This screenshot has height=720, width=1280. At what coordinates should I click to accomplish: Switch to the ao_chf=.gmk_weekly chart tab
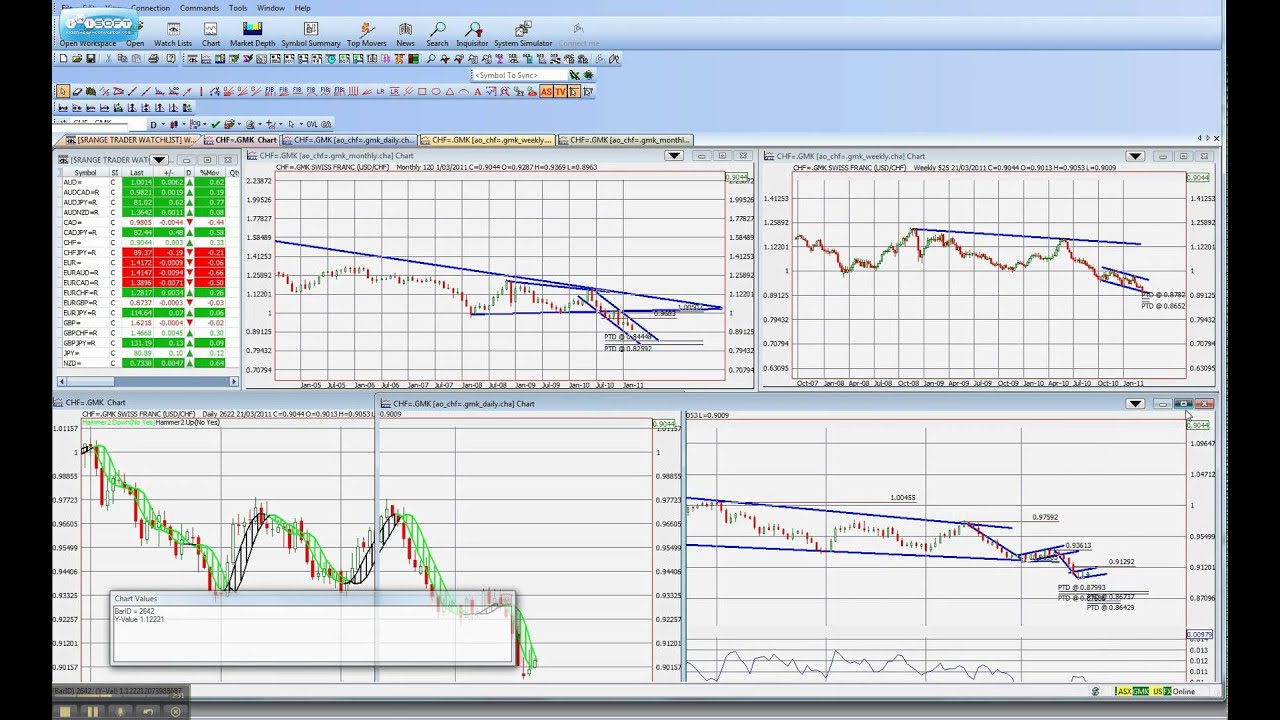(487, 140)
